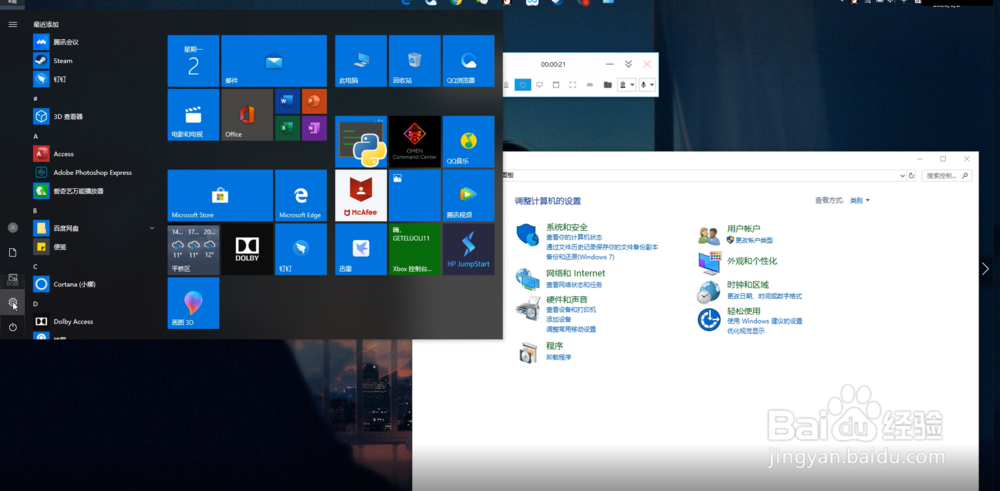Click the user account avatar in Start sidebar
Viewport: 1000px width, 491px height.
[x=13, y=228]
